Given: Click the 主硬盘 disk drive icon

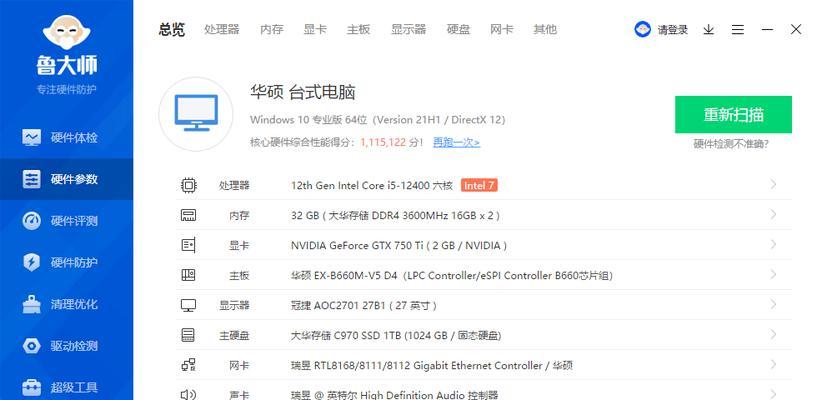Looking at the screenshot, I should [188, 335].
